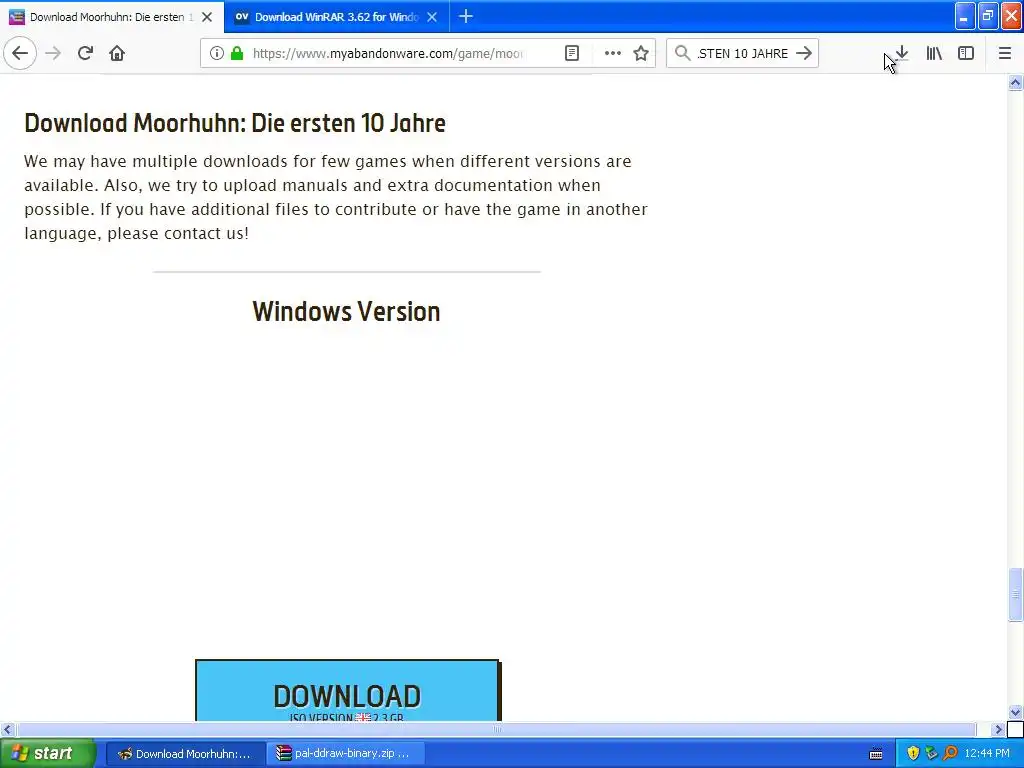The width and height of the screenshot is (1024, 768).
Task: Click the orange magnifier tray icon
Action: 950,754
